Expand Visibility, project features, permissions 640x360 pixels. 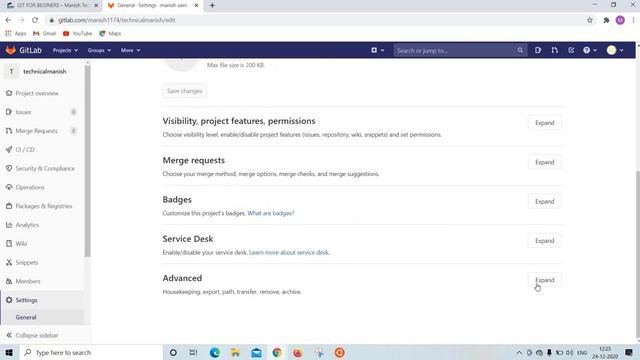(544, 123)
